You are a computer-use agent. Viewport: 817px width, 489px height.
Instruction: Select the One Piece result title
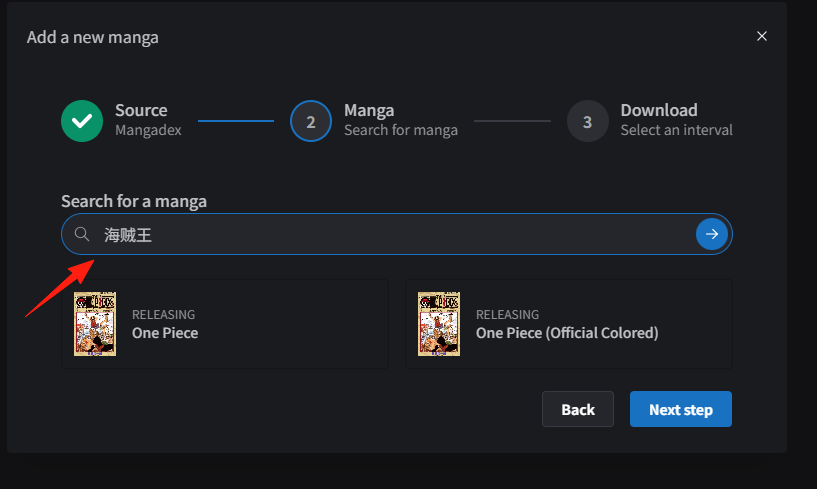pos(165,333)
